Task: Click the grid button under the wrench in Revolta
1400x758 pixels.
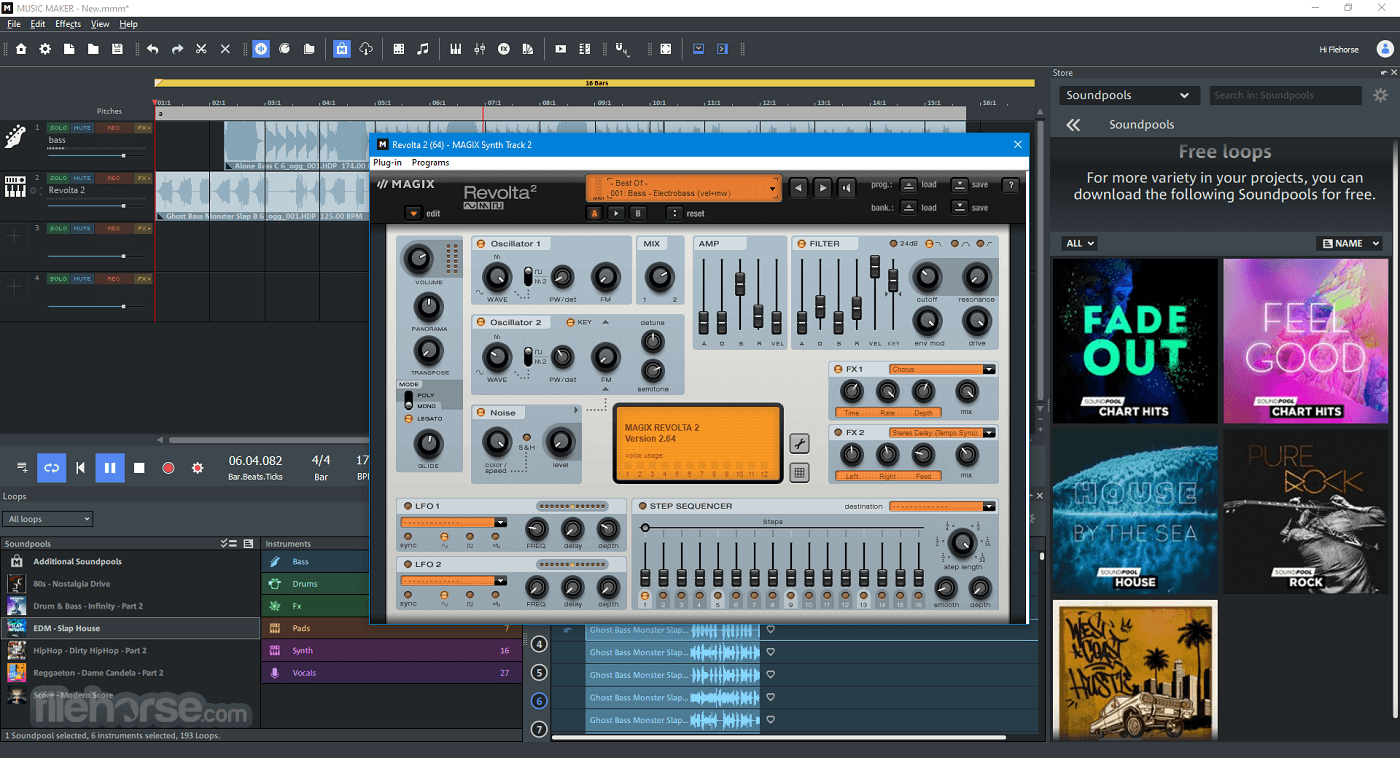Action: point(799,473)
